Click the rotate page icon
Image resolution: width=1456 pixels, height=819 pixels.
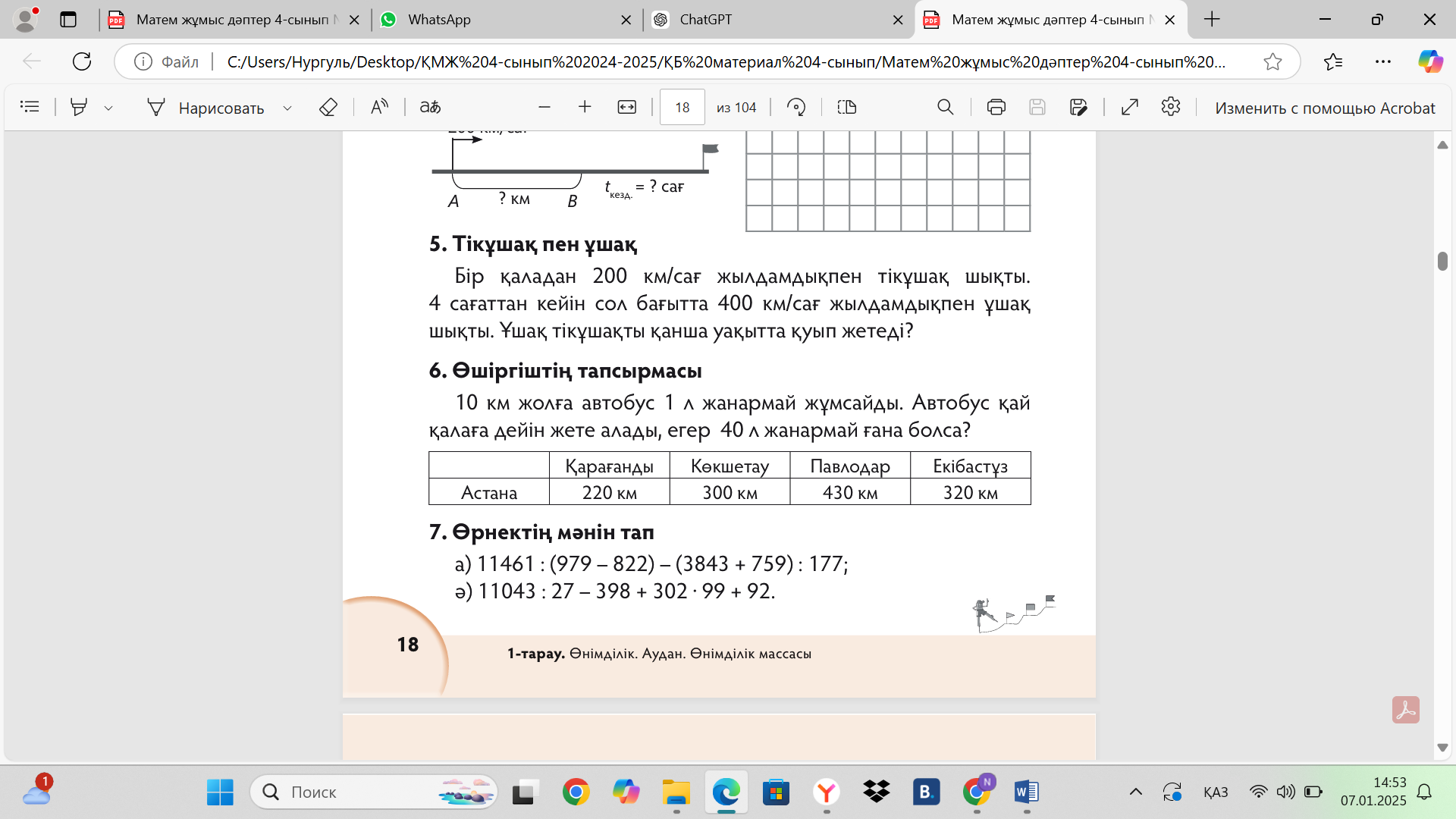coord(796,107)
